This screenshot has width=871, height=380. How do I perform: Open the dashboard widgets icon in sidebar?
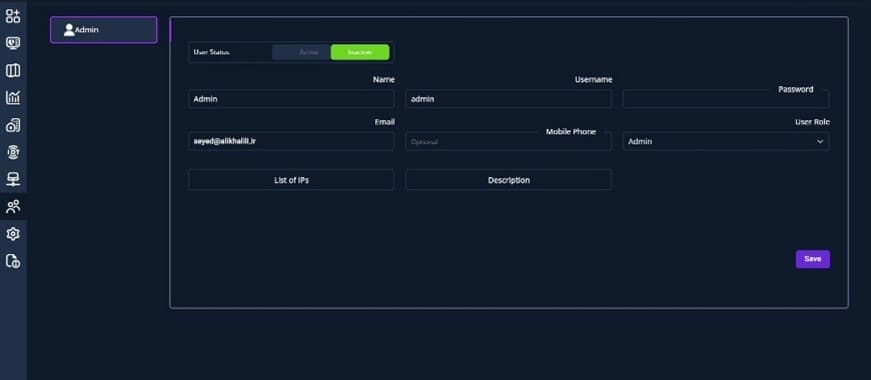tap(13, 16)
